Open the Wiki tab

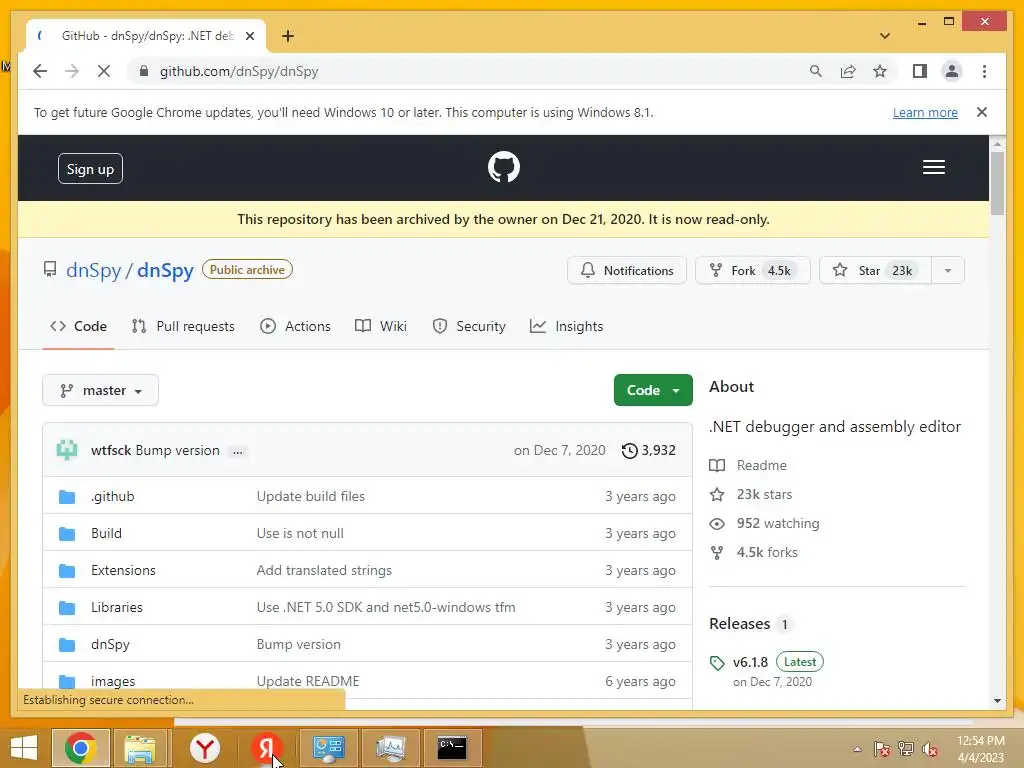tap(381, 326)
